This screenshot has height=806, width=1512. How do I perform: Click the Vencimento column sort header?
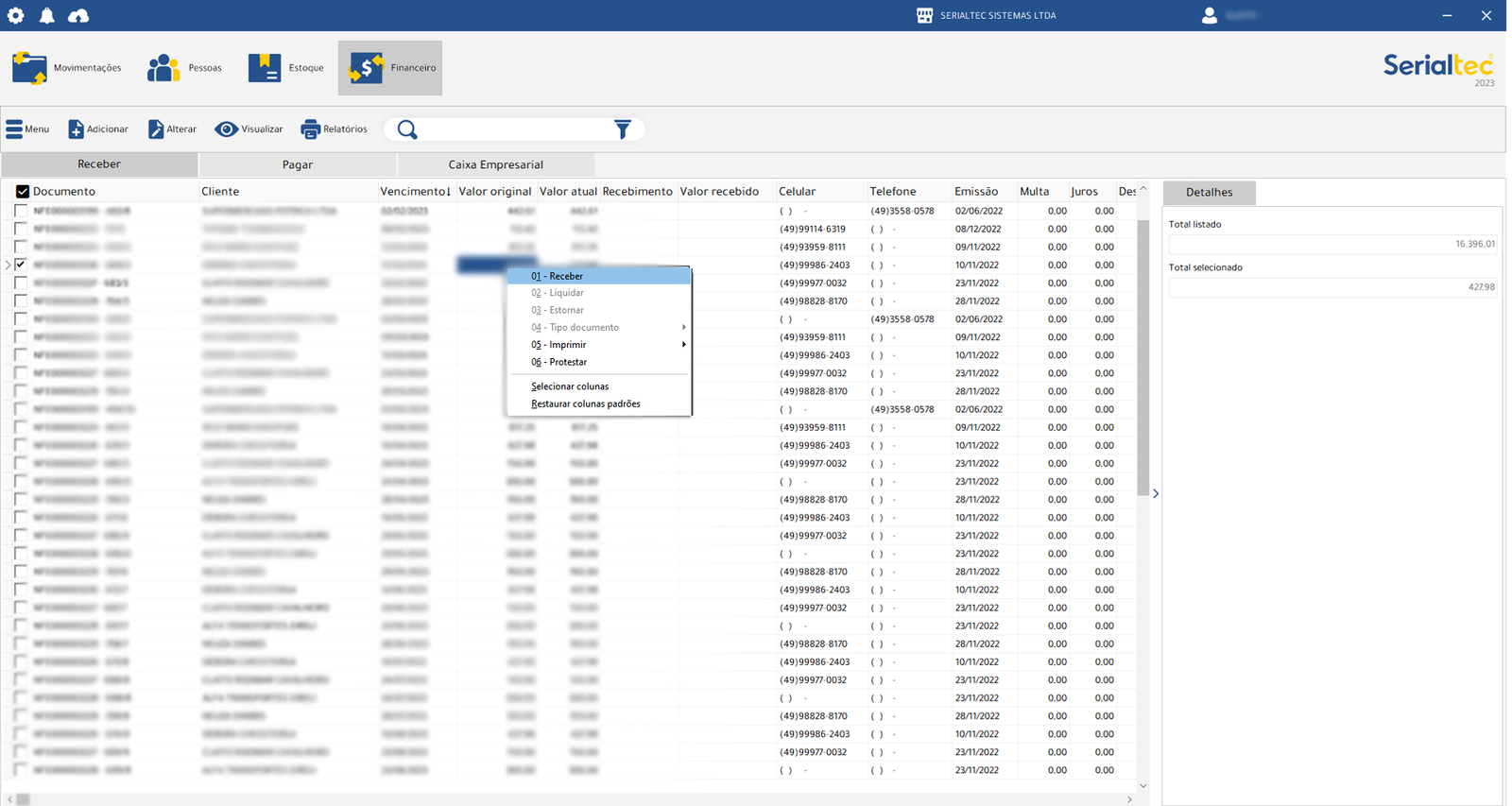tap(416, 191)
